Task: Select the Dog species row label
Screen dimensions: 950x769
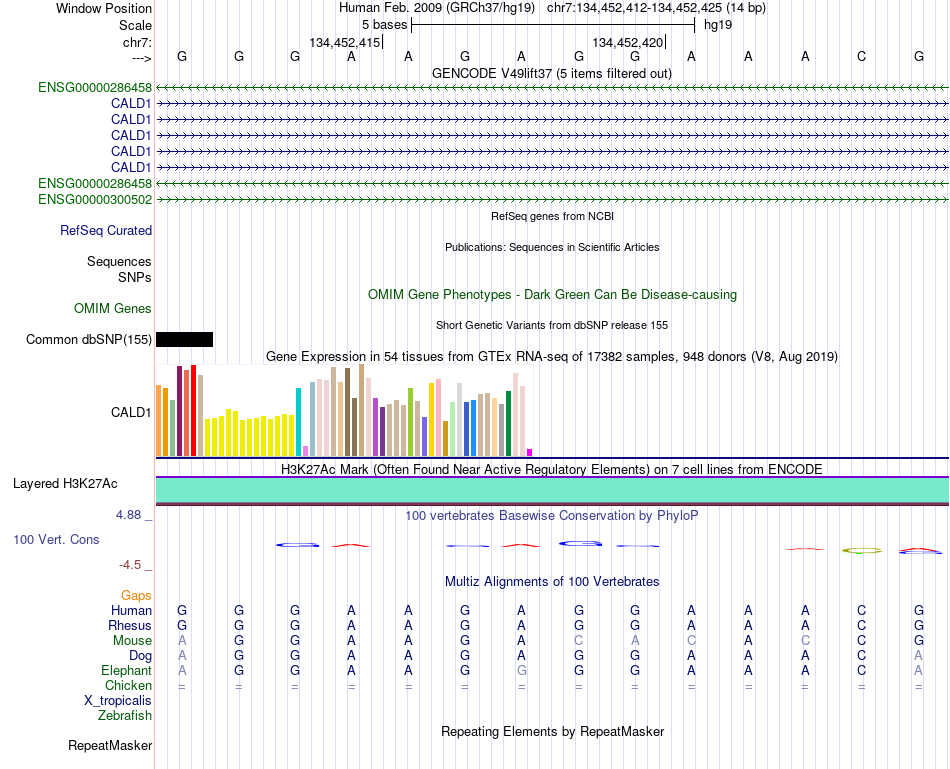Action: pyautogui.click(x=140, y=656)
